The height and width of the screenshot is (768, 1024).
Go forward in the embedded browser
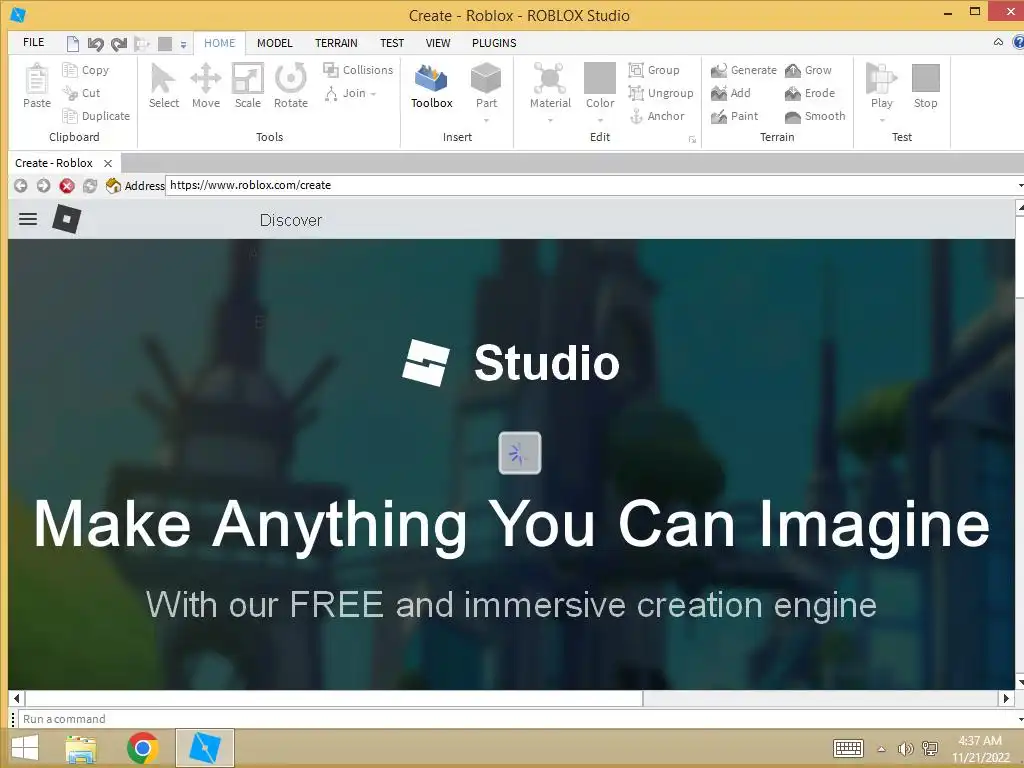(x=43, y=185)
